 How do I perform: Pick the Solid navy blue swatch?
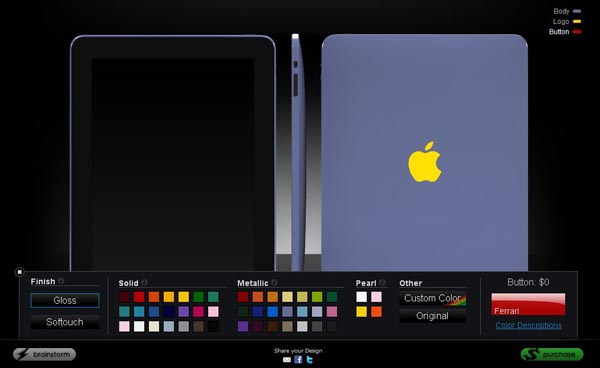[x=169, y=312]
